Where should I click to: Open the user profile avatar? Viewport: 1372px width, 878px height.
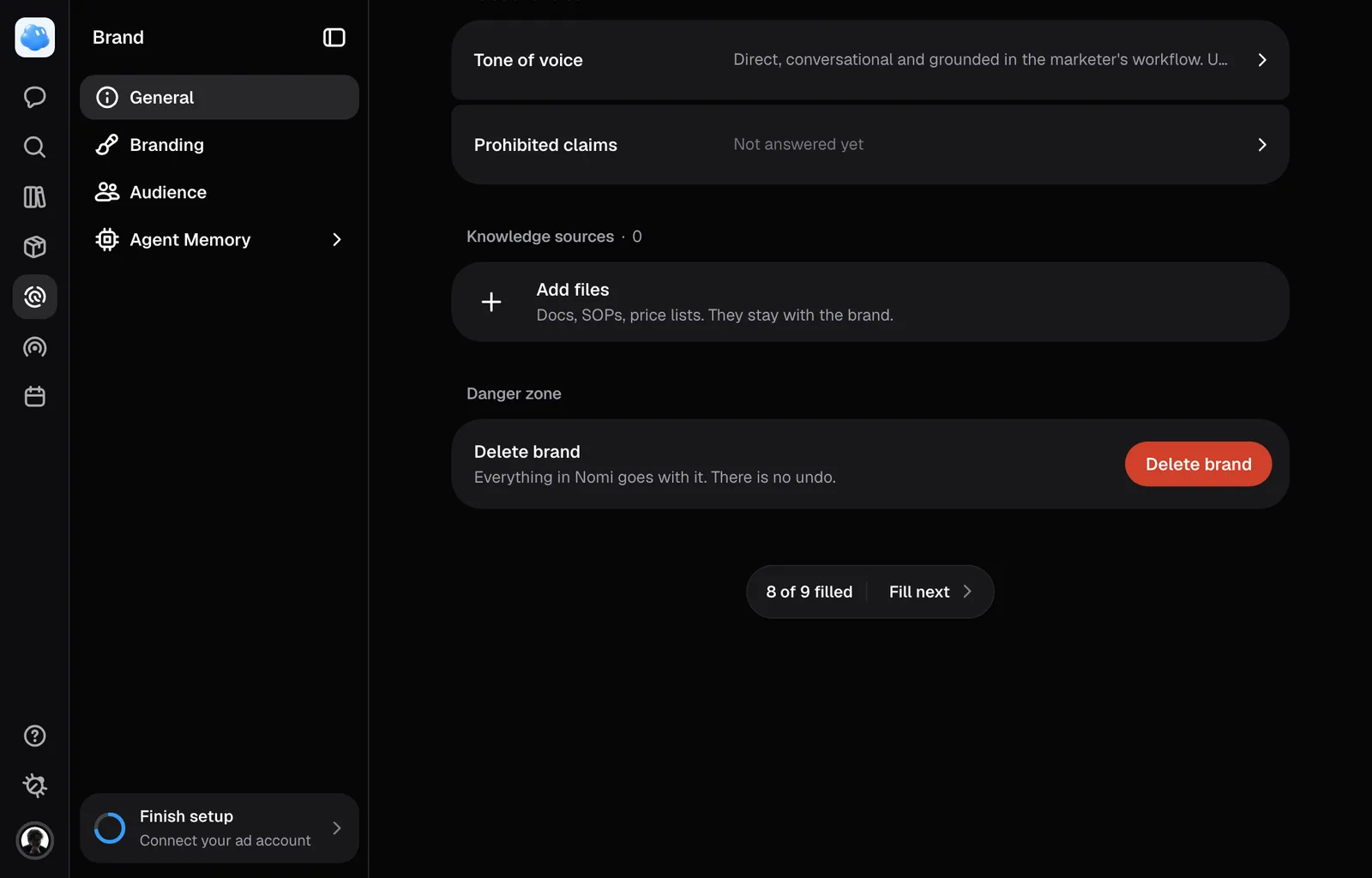tap(35, 840)
